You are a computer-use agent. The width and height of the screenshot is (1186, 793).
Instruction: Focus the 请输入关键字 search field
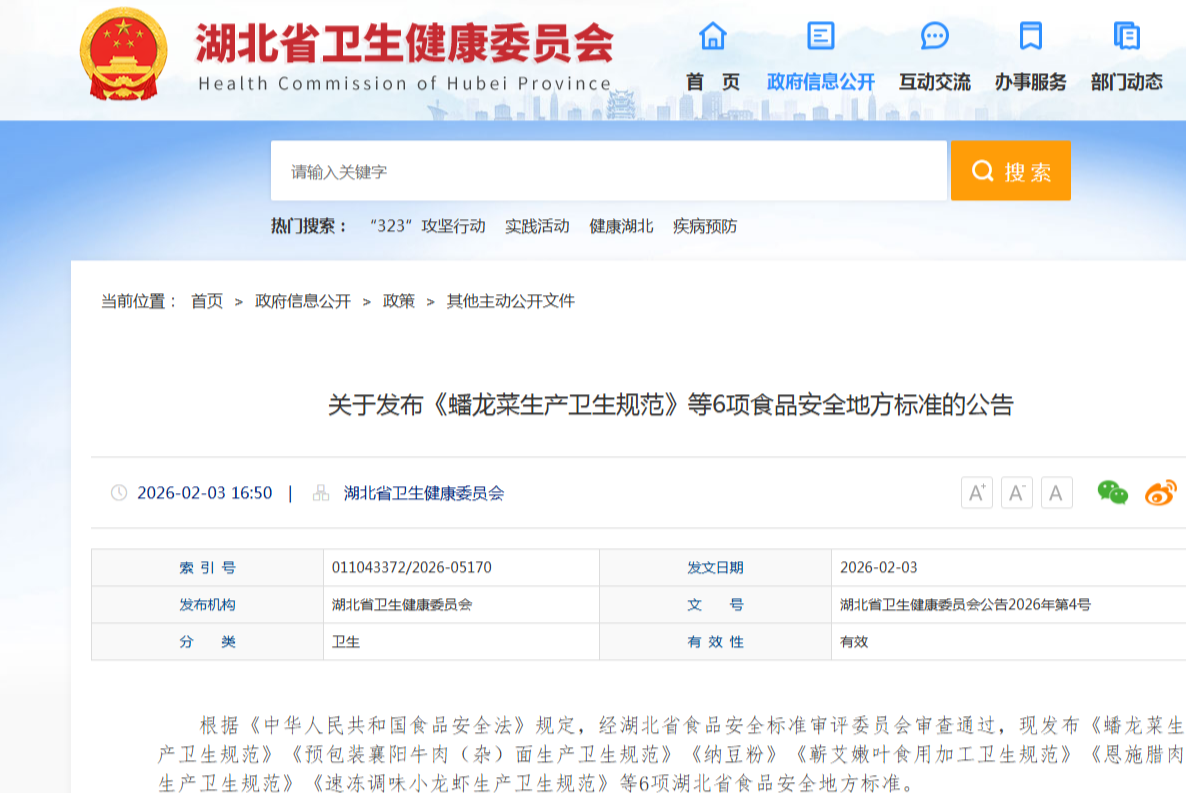coord(608,171)
